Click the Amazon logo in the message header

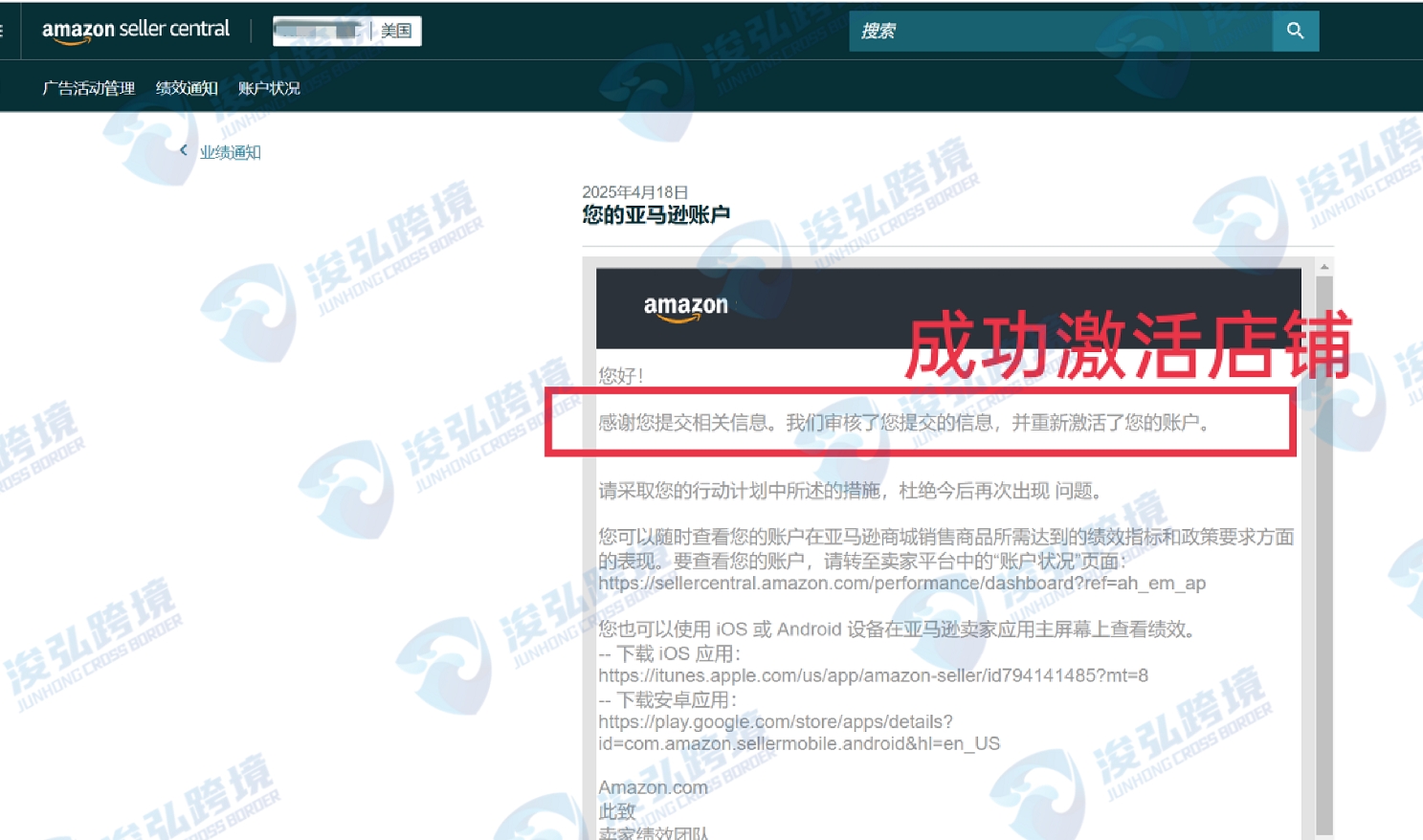click(685, 307)
